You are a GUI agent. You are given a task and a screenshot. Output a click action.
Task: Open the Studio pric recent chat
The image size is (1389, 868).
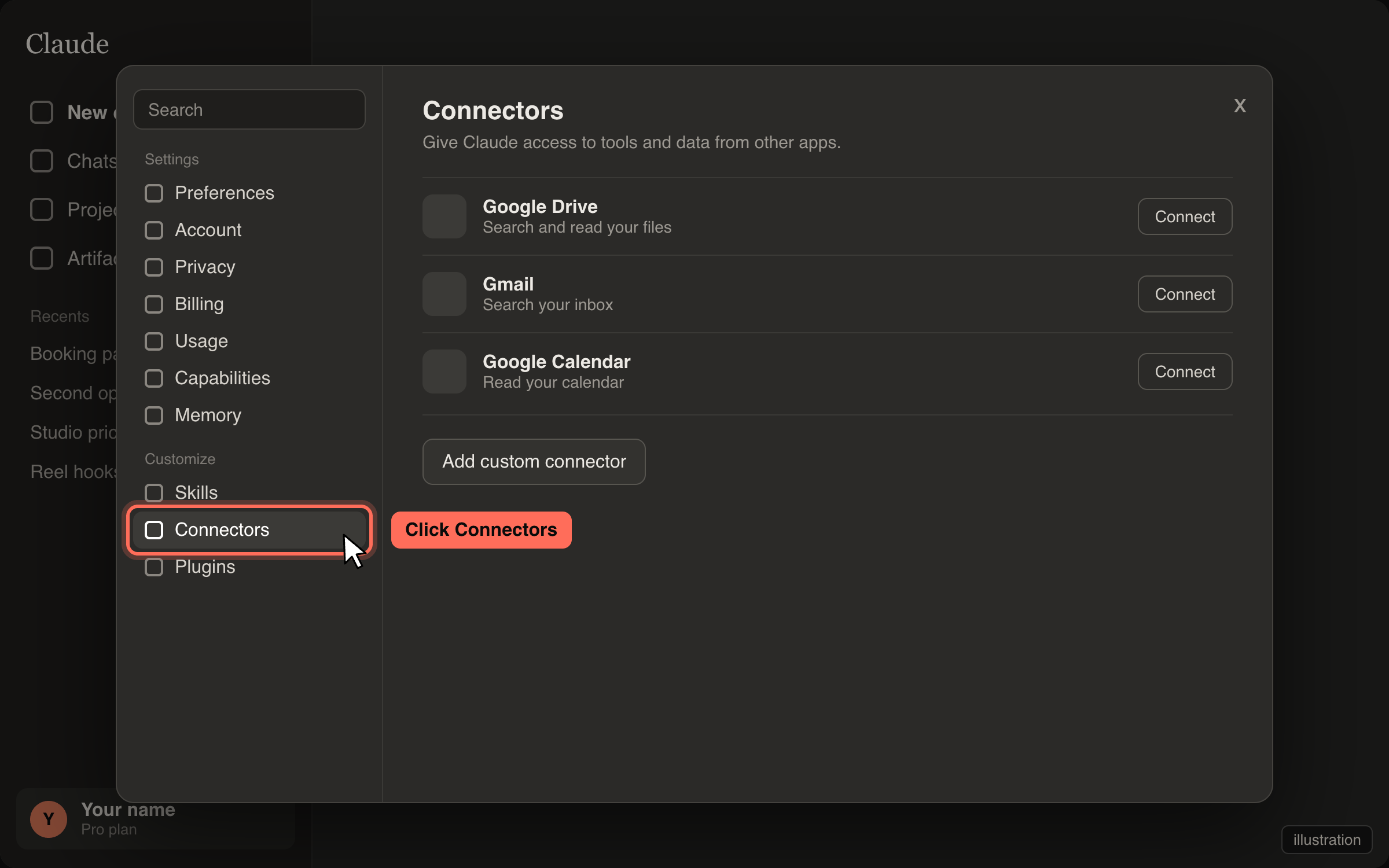point(74,432)
